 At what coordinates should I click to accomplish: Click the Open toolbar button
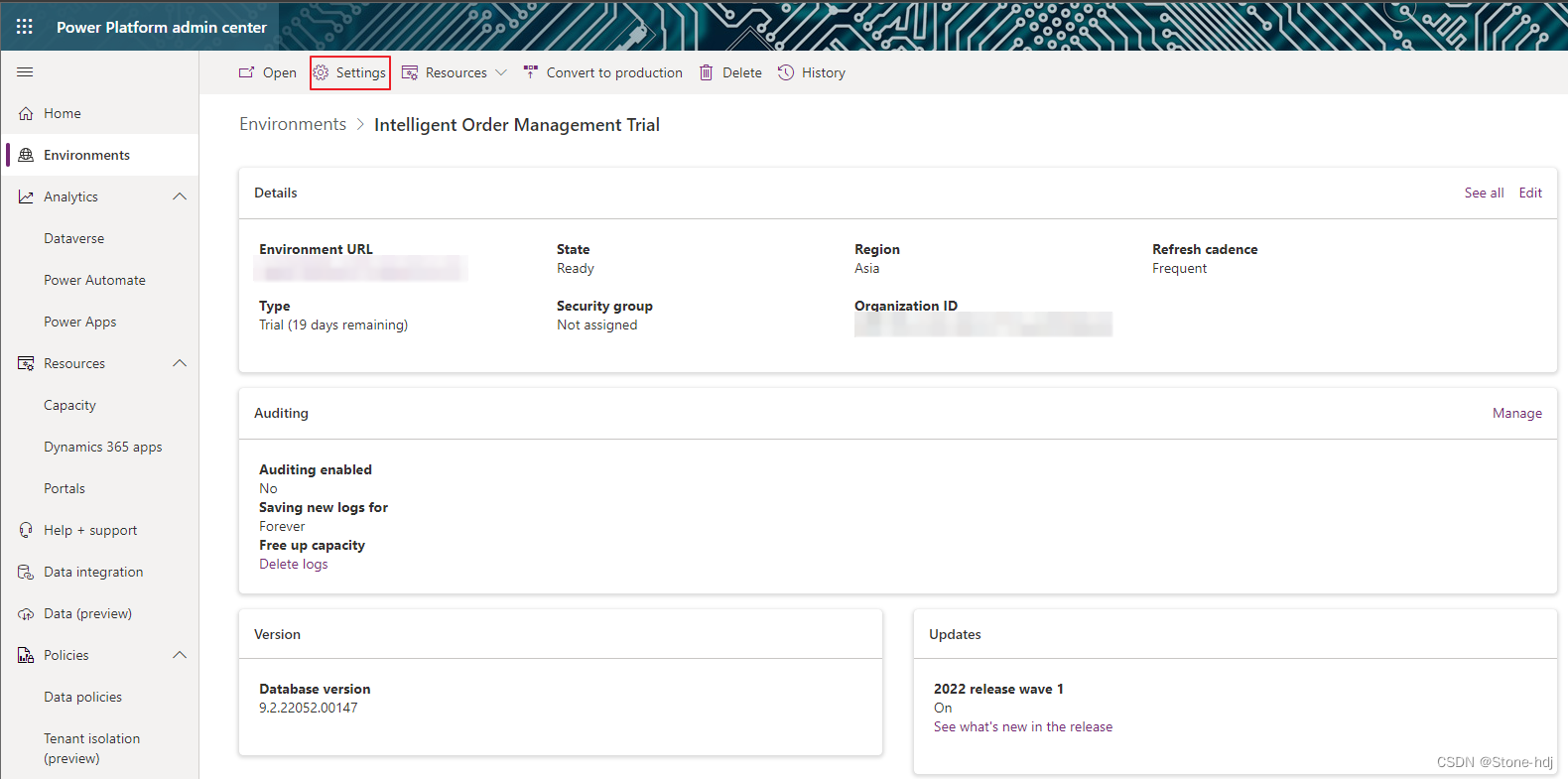coord(268,72)
